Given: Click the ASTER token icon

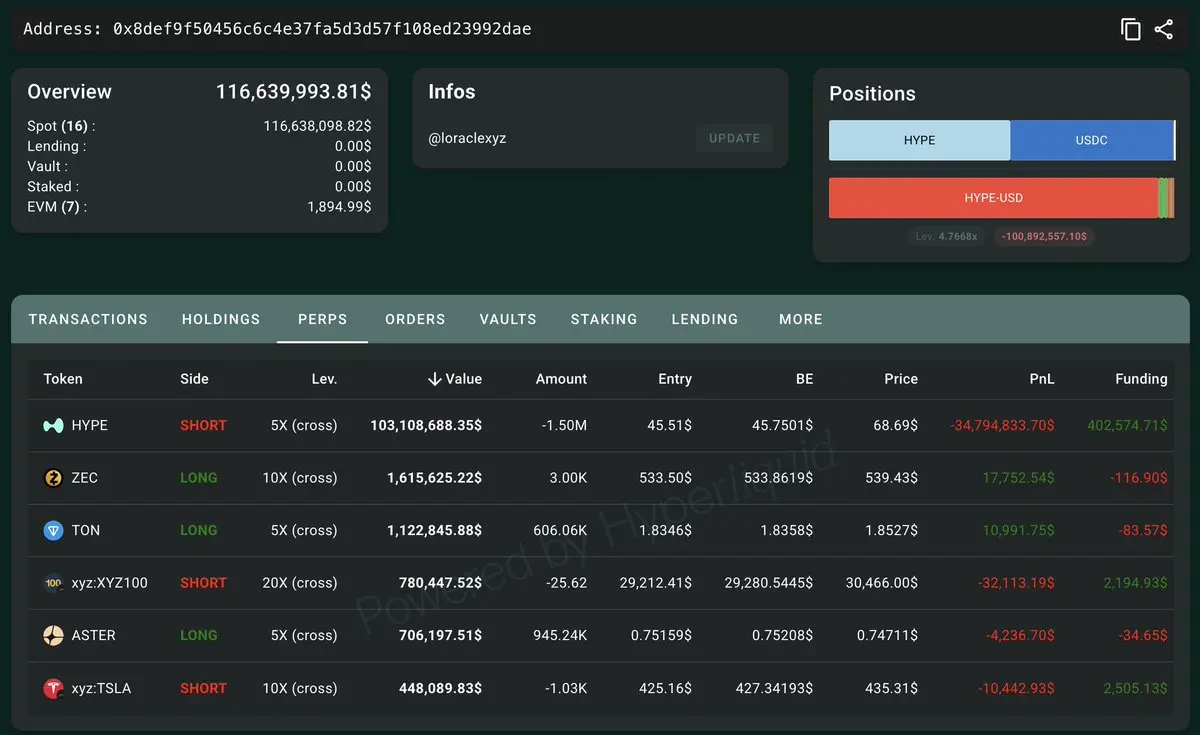Looking at the screenshot, I should [x=54, y=635].
